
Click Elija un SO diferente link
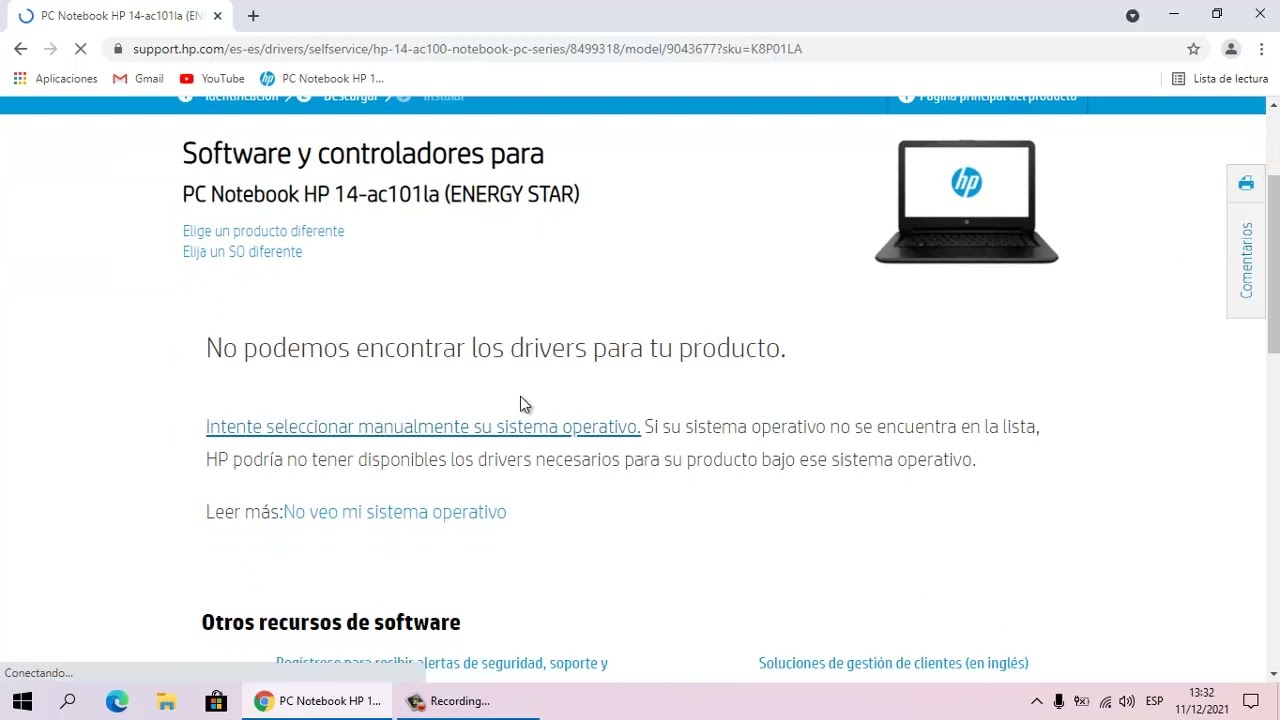(242, 252)
